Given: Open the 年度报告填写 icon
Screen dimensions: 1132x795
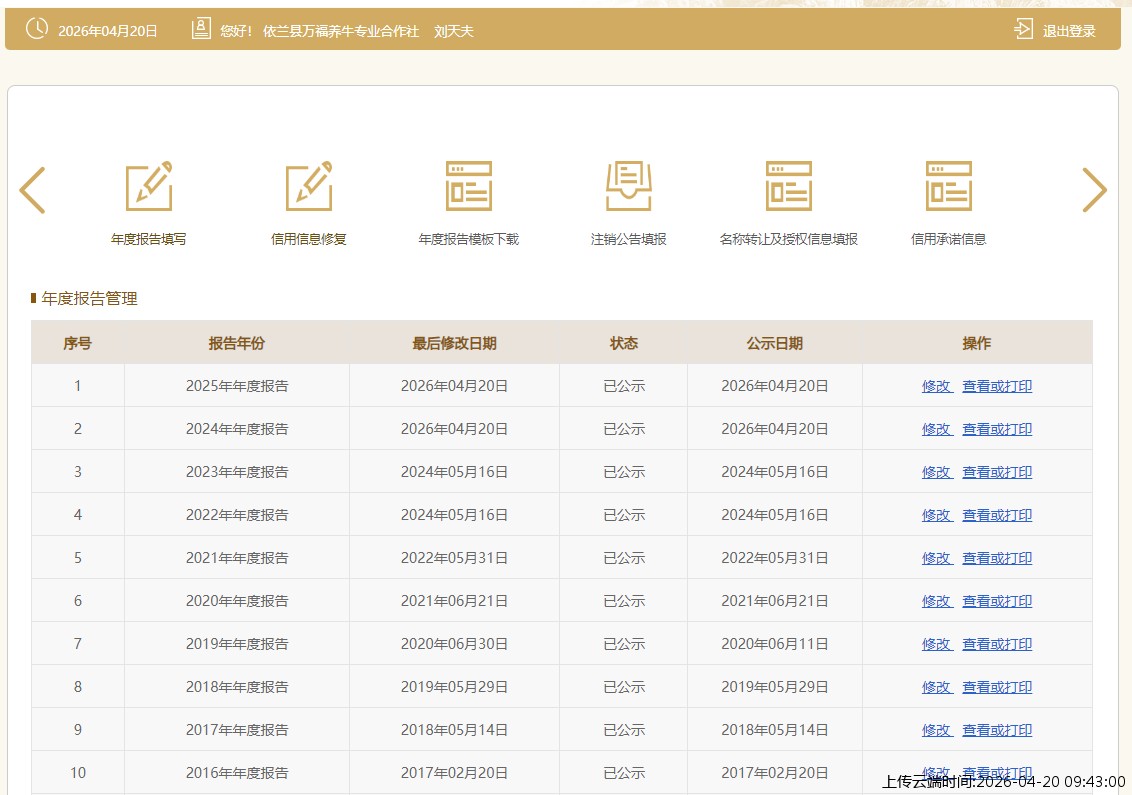Looking at the screenshot, I should (x=149, y=187).
